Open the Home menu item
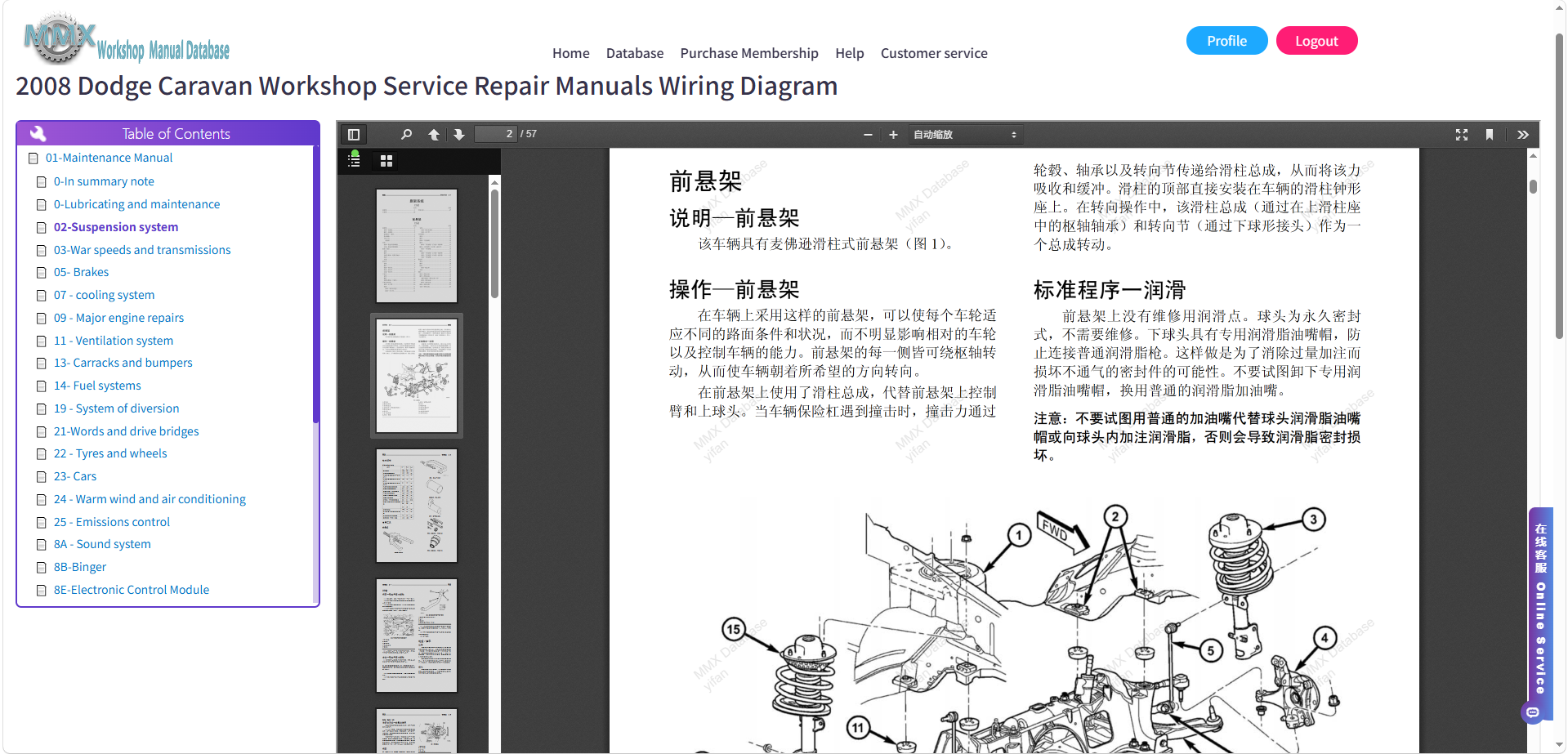Image resolution: width=1568 pixels, height=754 pixels. pos(570,53)
